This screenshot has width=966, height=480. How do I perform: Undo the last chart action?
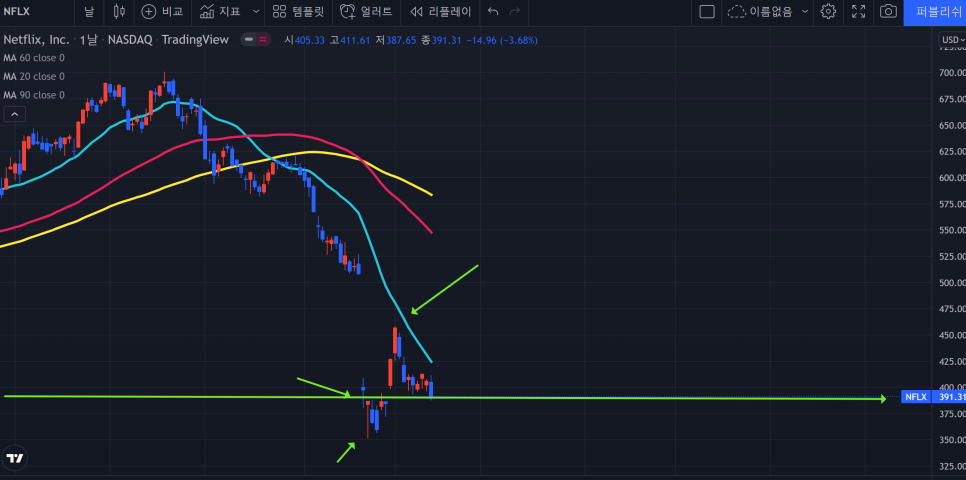point(493,11)
